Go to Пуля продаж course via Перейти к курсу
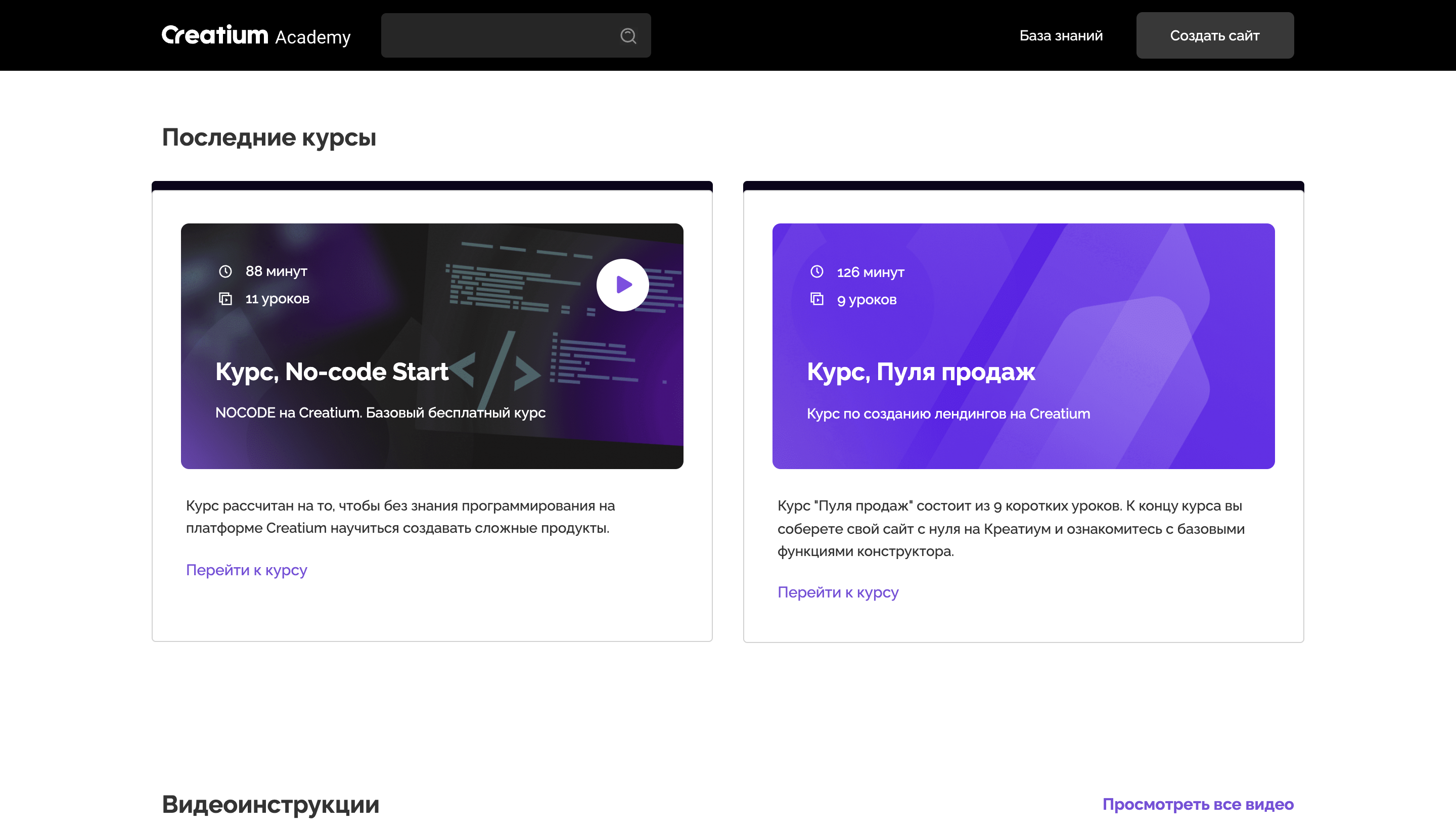 [838, 592]
